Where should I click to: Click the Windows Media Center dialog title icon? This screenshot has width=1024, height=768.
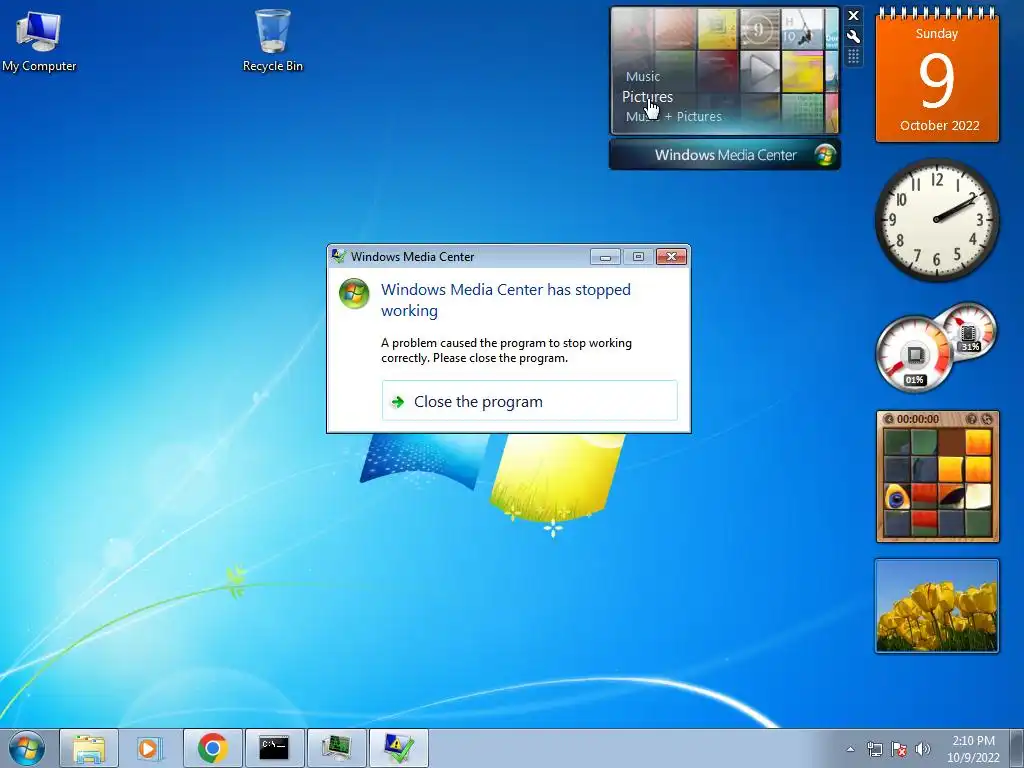(338, 256)
